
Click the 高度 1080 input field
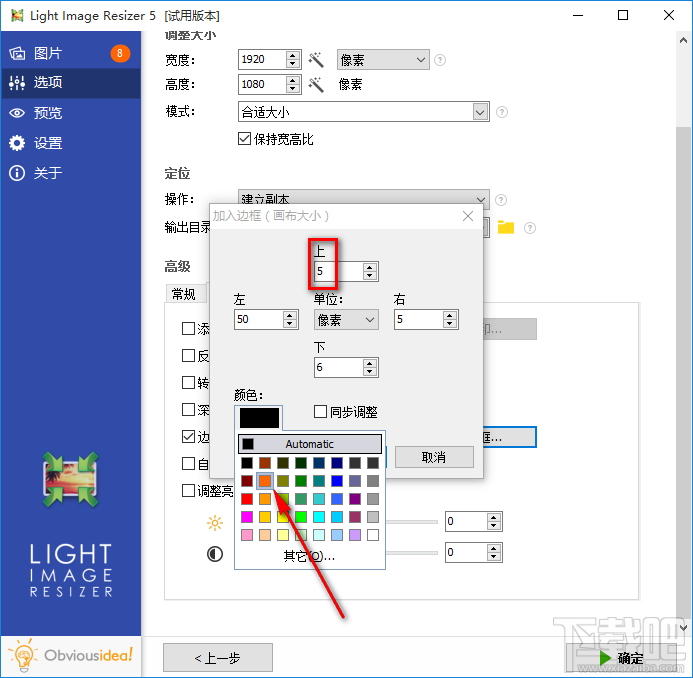pos(262,84)
